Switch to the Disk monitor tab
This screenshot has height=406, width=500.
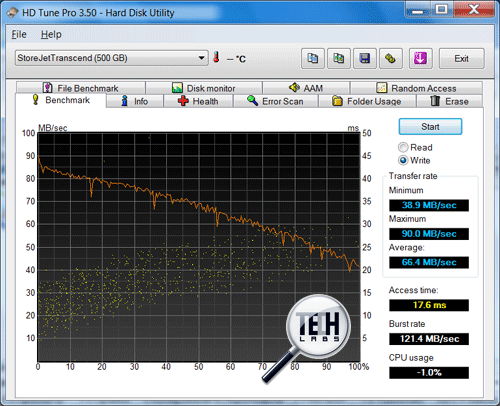pyautogui.click(x=204, y=88)
